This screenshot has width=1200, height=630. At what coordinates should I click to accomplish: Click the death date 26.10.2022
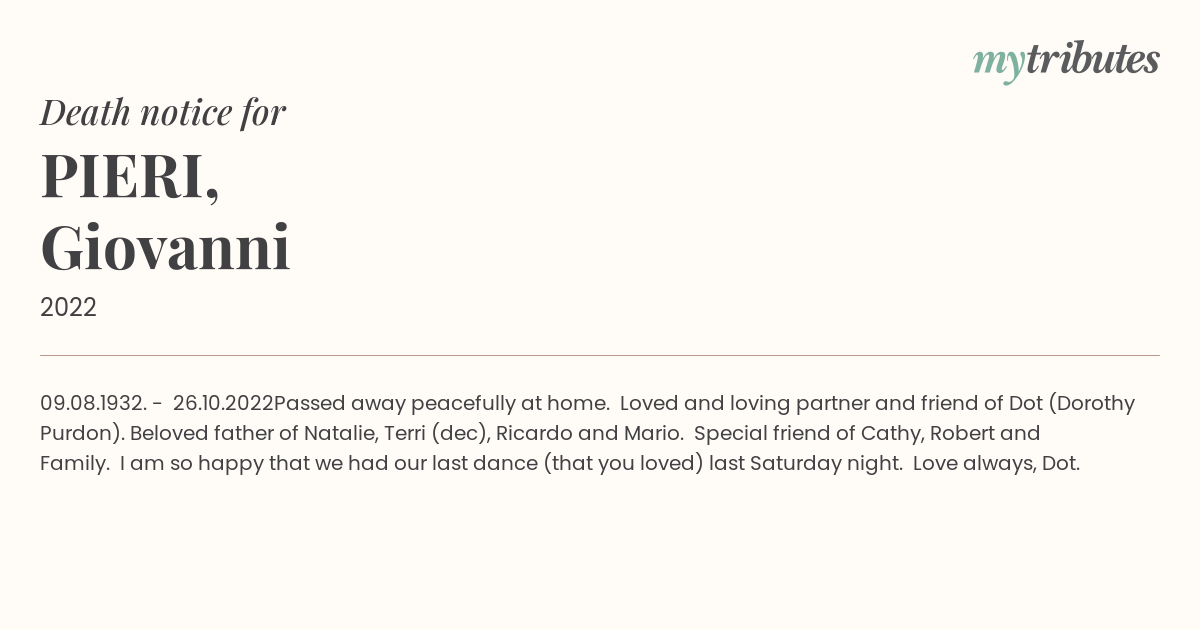(223, 403)
